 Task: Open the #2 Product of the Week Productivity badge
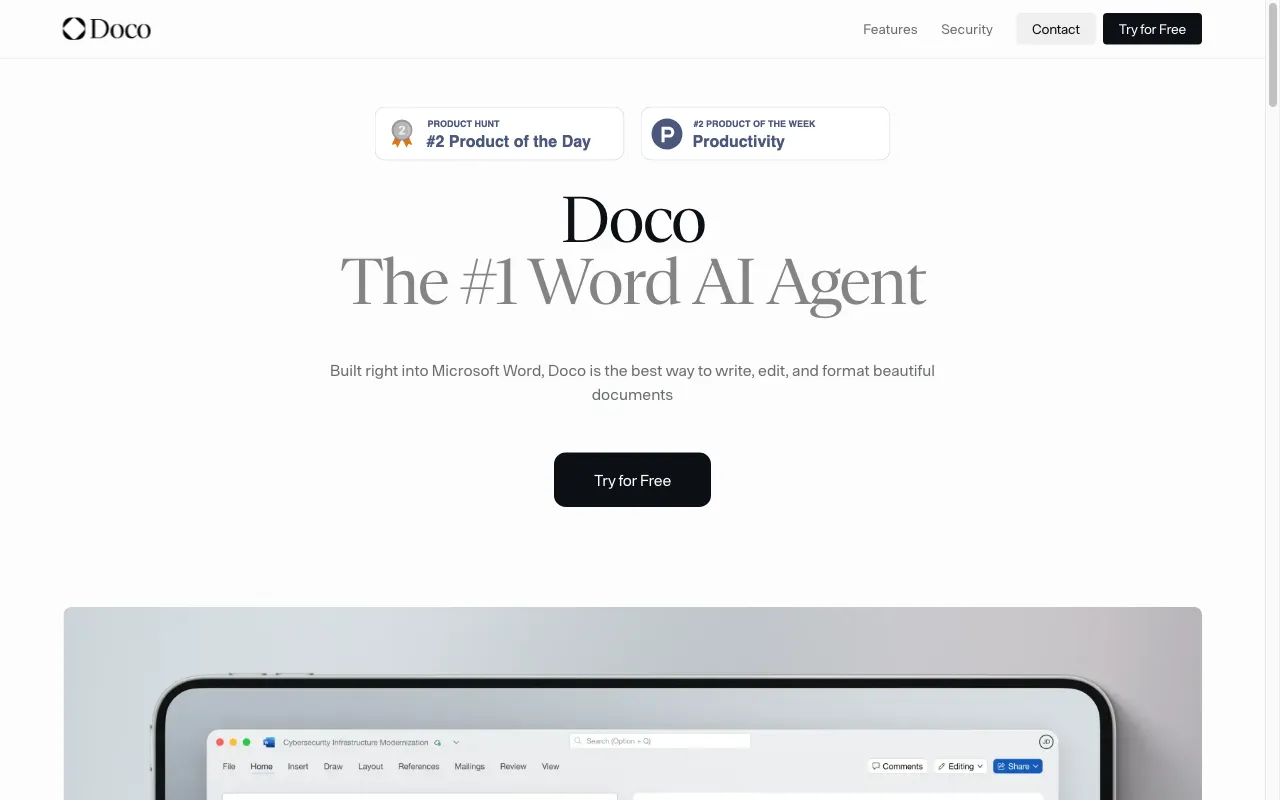(765, 133)
